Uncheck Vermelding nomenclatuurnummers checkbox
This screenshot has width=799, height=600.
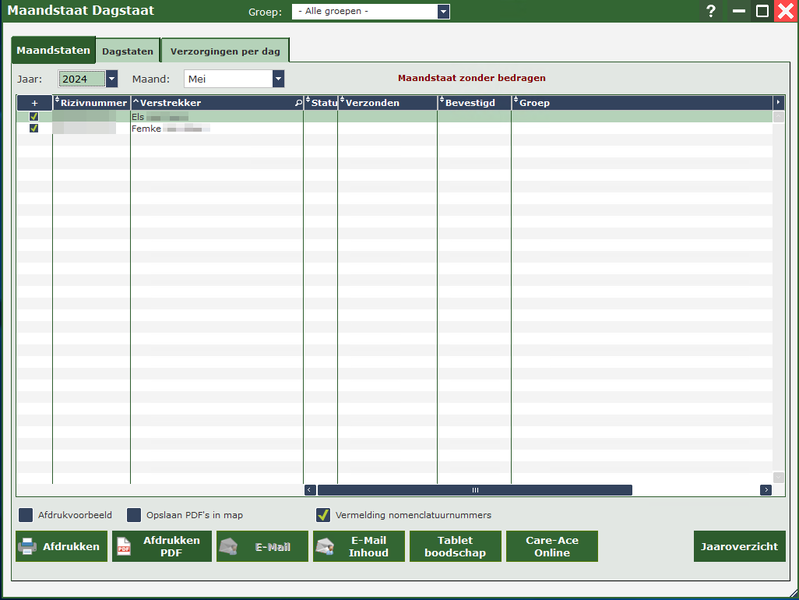coord(323,515)
